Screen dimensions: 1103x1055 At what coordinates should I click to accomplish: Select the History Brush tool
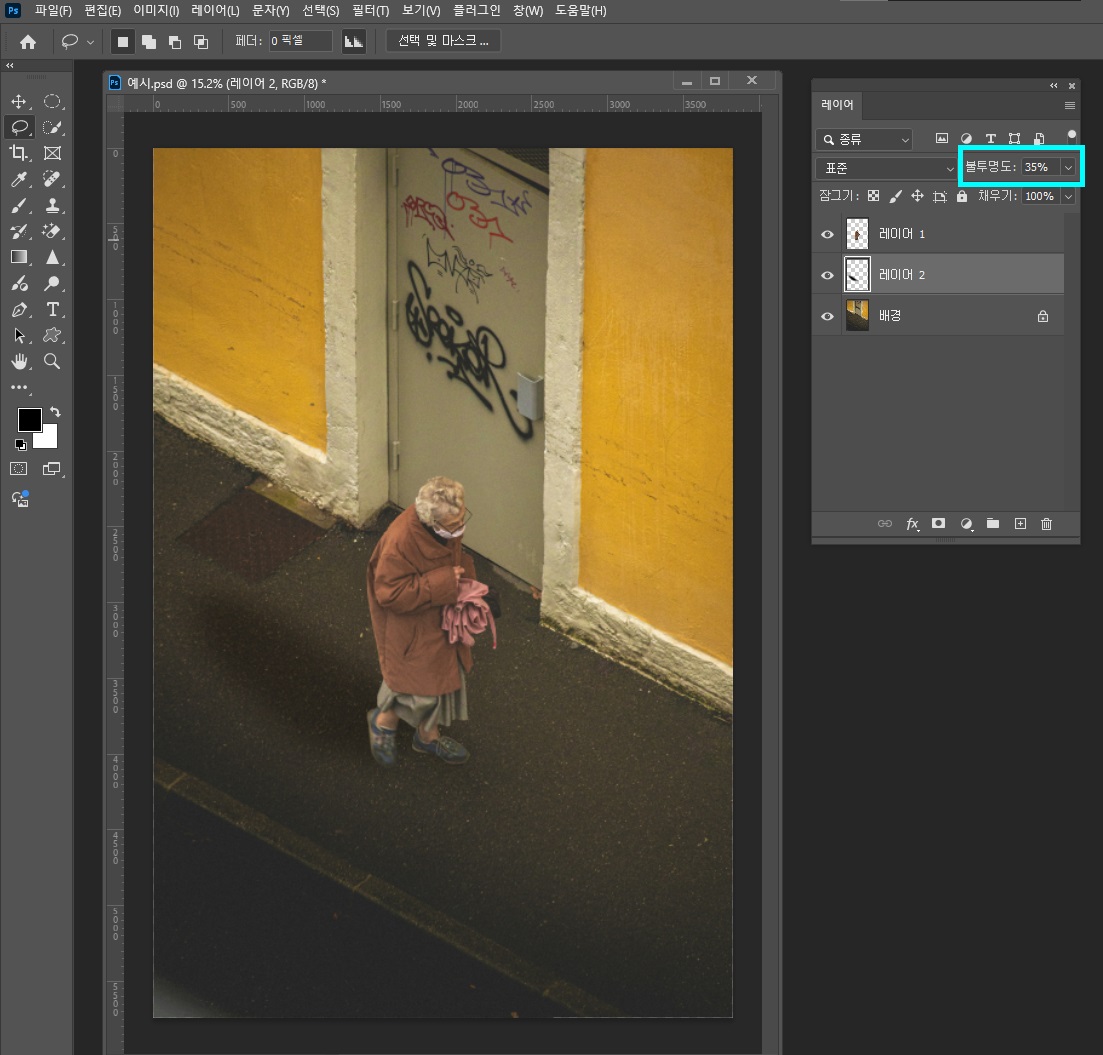click(x=19, y=231)
